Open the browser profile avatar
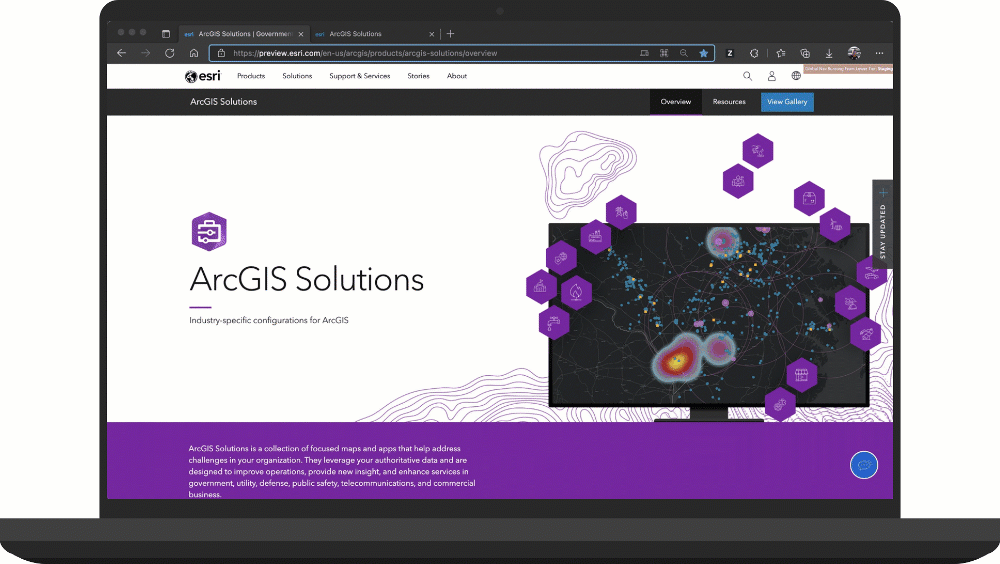Image resolution: width=1000 pixels, height=564 pixels. (x=854, y=53)
